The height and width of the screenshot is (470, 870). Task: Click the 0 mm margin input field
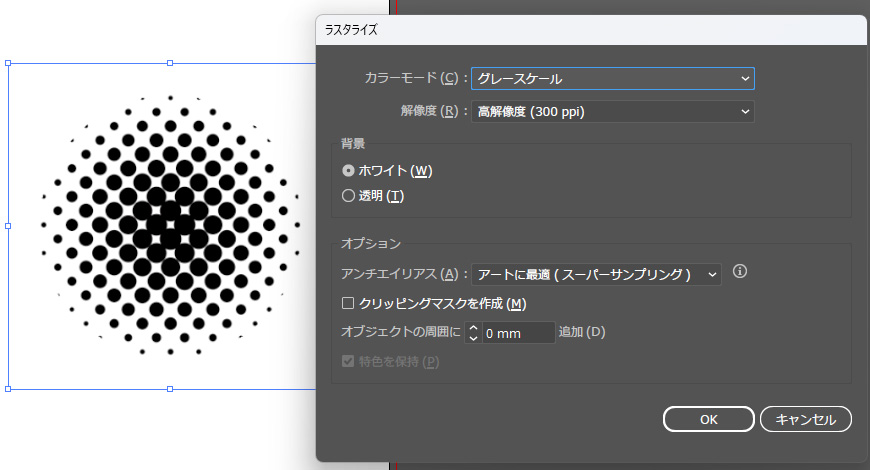coord(517,333)
